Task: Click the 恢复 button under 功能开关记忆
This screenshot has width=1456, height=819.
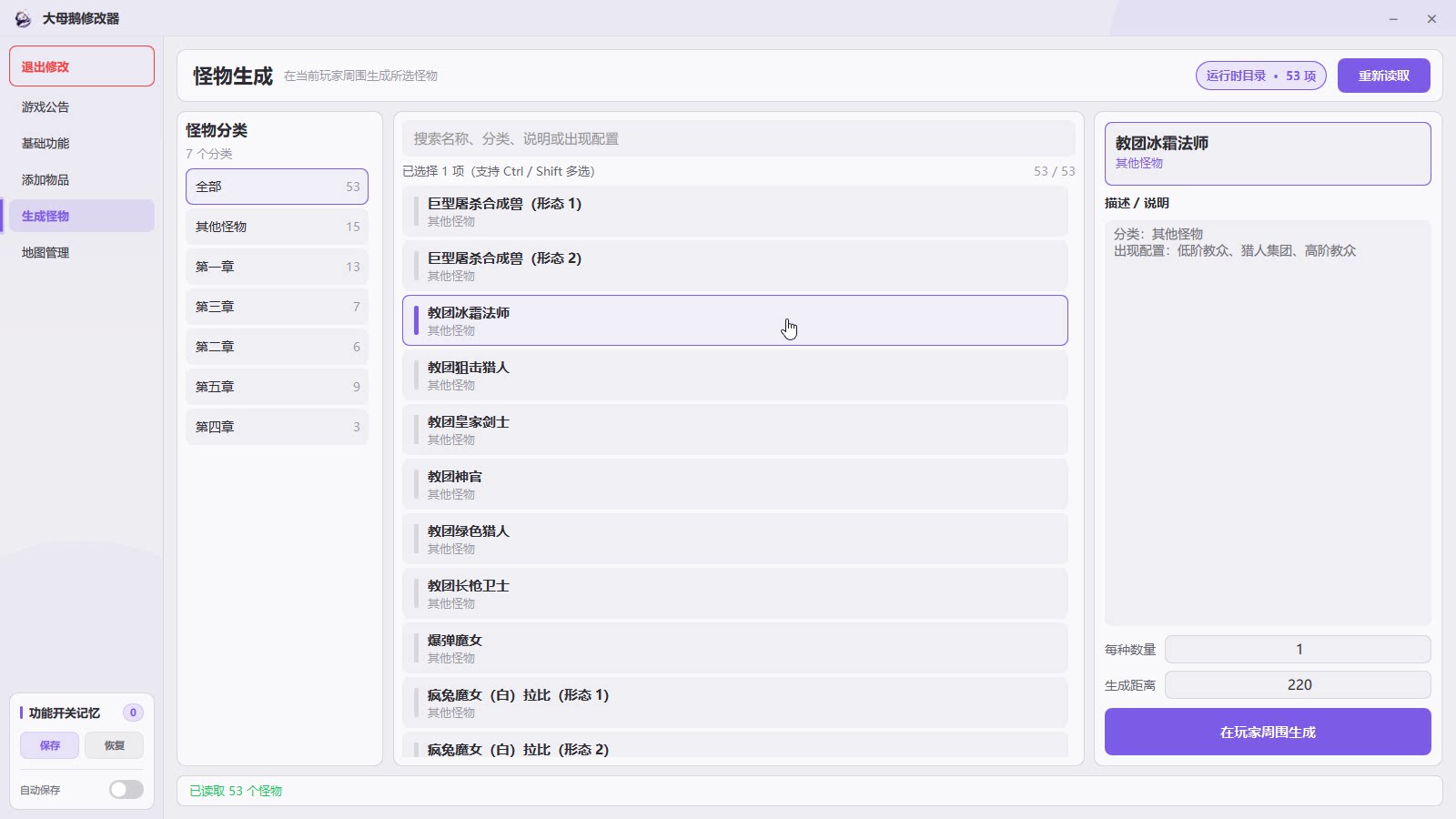Action: coord(114,745)
